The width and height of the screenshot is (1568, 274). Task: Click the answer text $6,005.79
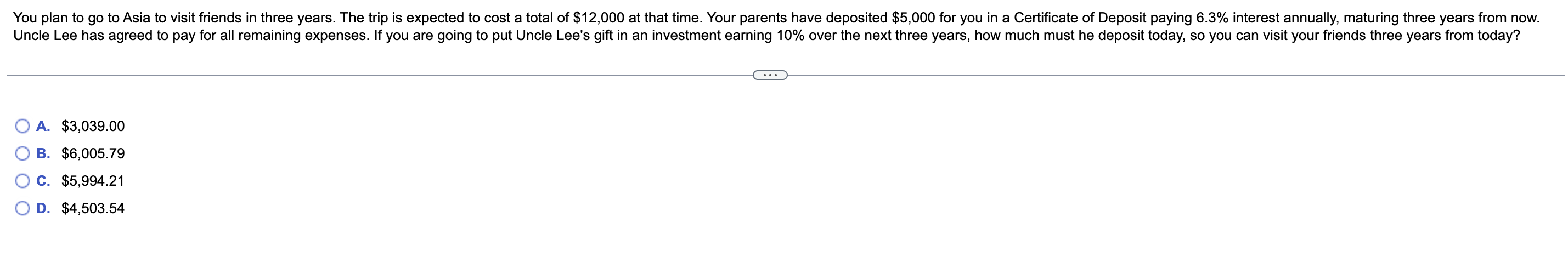click(x=93, y=153)
